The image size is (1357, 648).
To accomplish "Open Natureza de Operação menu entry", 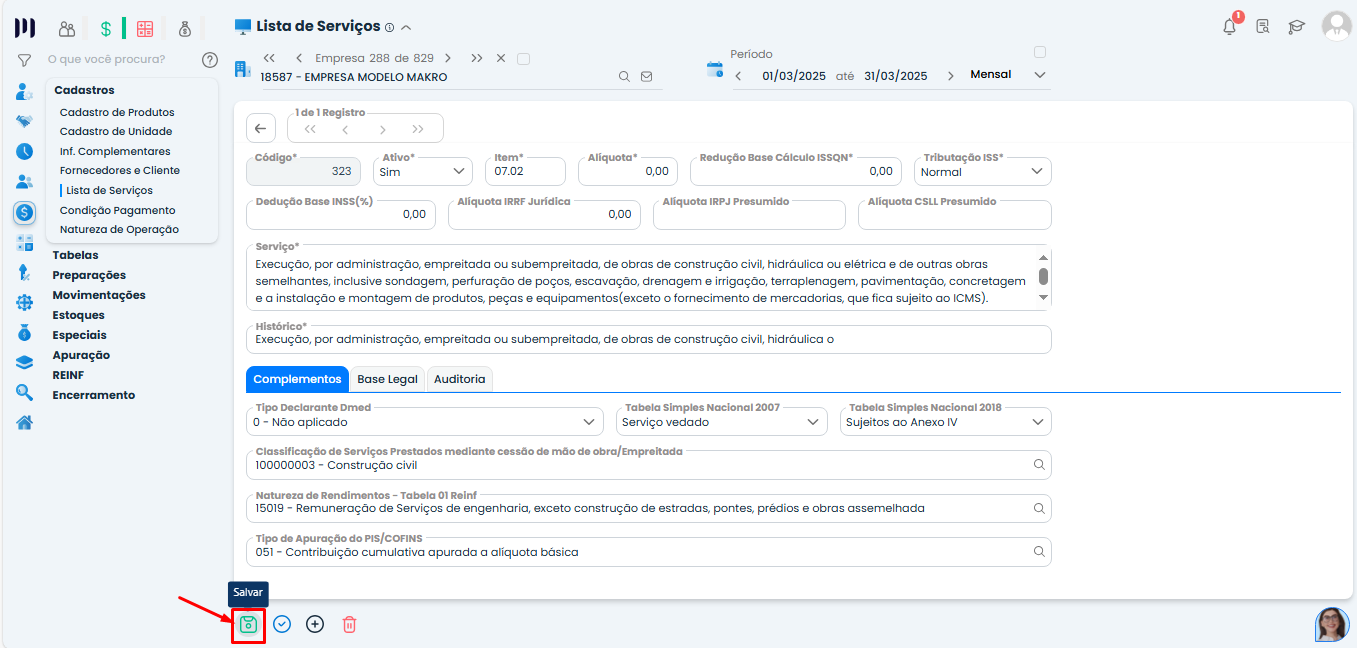I will point(119,229).
